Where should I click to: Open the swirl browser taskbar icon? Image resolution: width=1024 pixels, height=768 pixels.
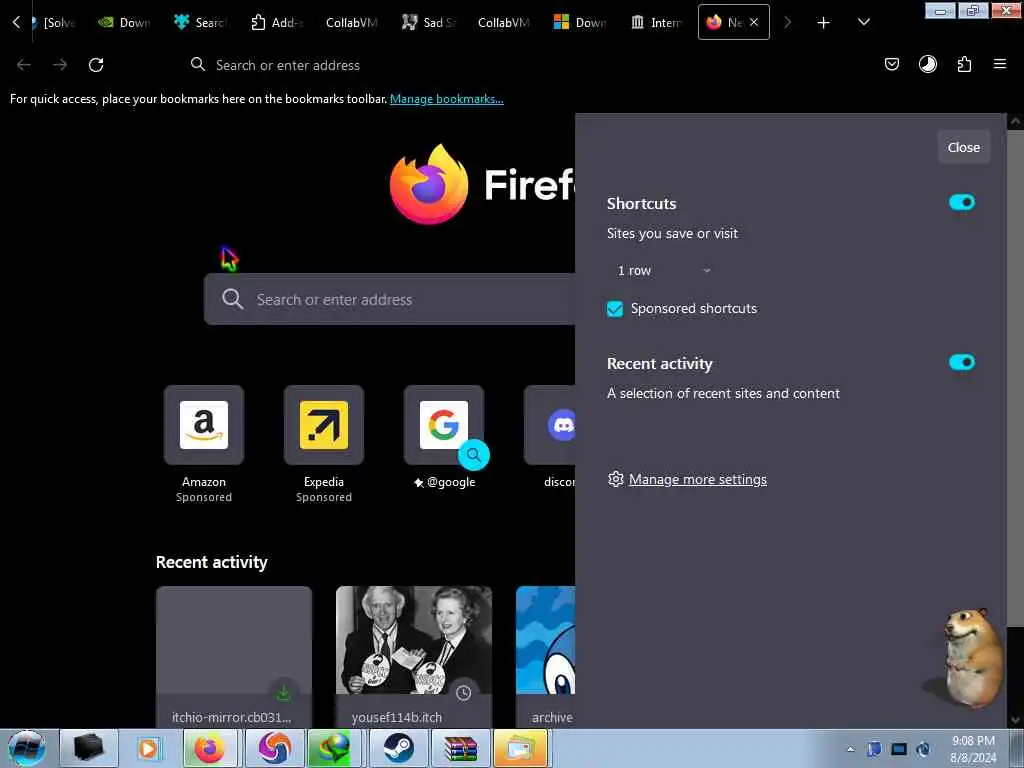click(x=274, y=748)
